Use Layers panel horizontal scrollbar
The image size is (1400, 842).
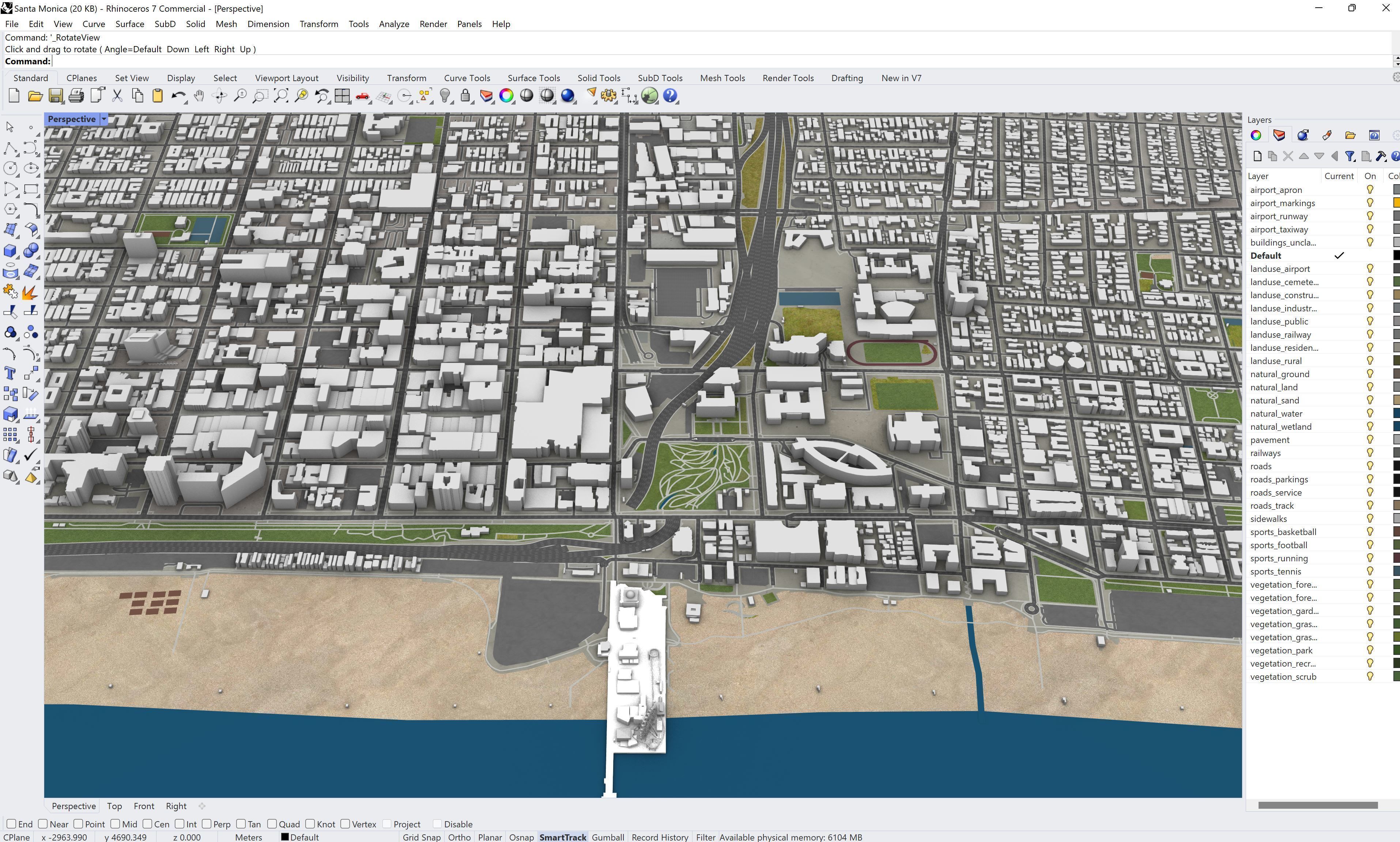click(x=1318, y=805)
